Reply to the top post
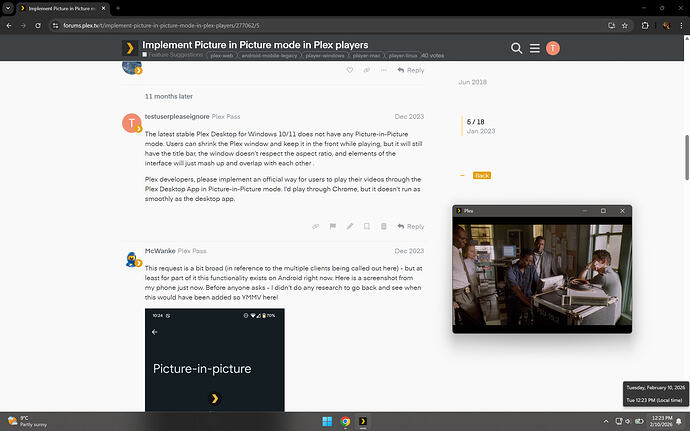690x431 pixels. 411,70
